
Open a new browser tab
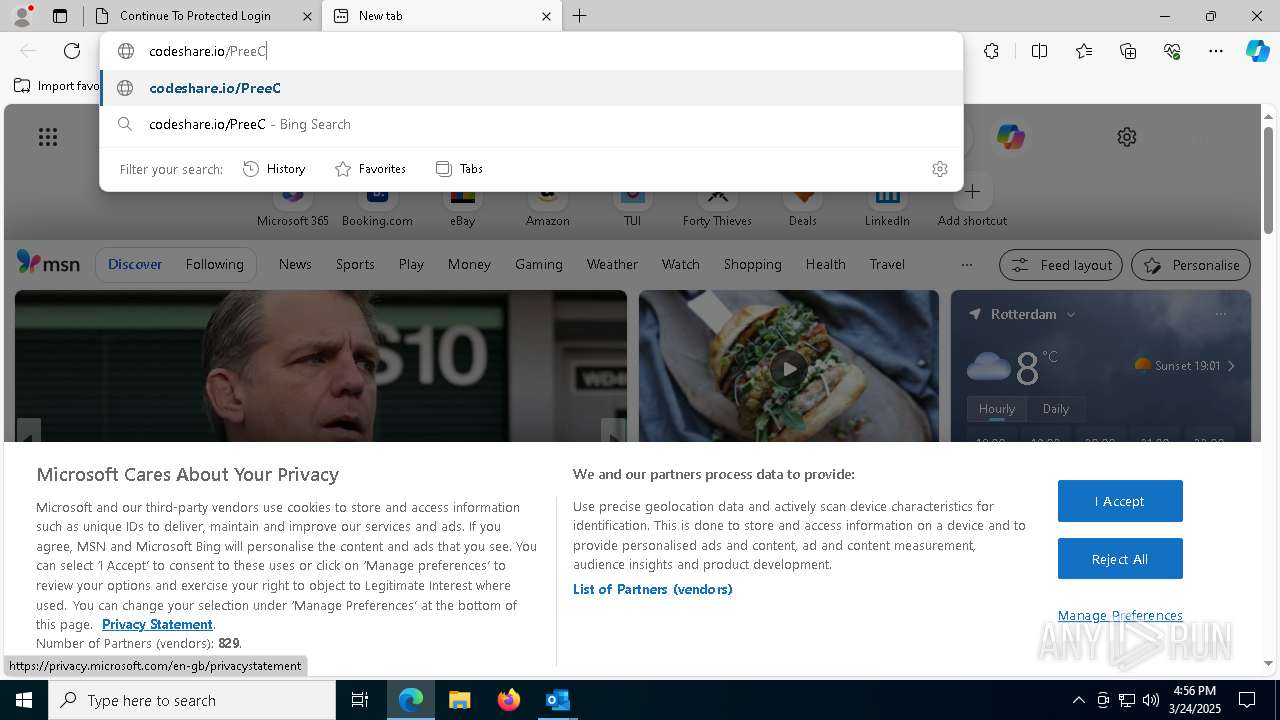click(579, 16)
